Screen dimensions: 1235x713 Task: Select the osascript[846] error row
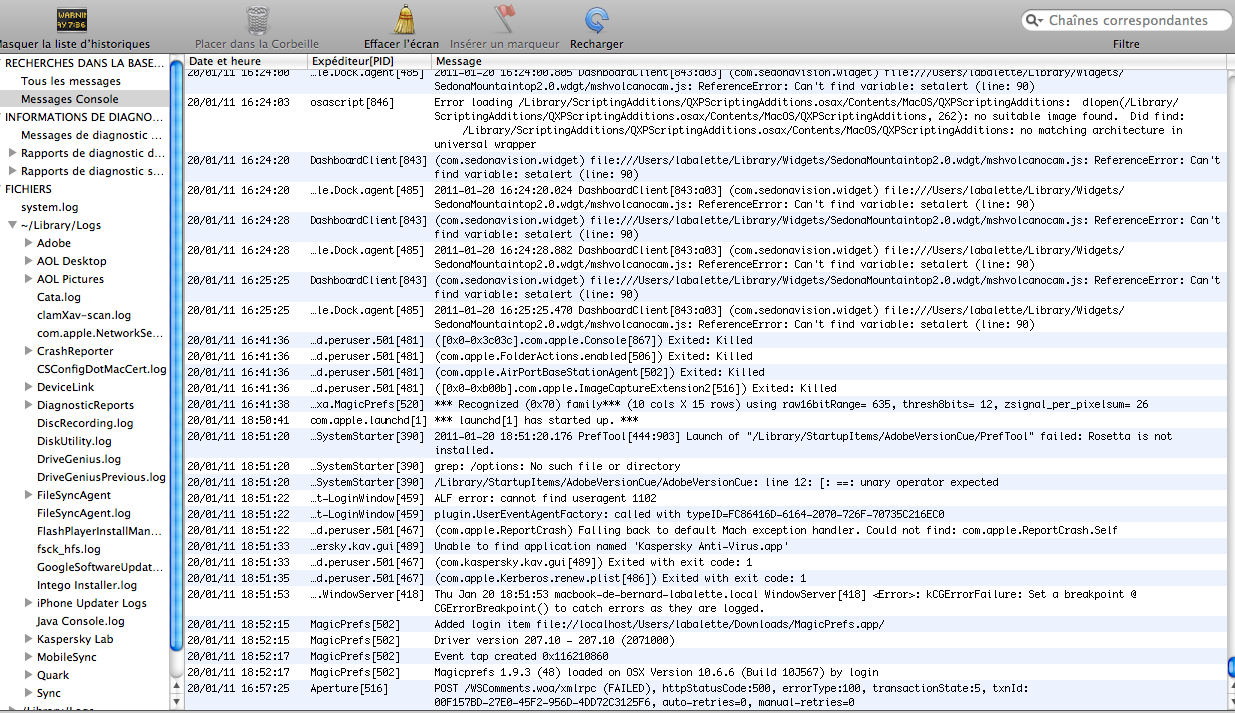705,123
